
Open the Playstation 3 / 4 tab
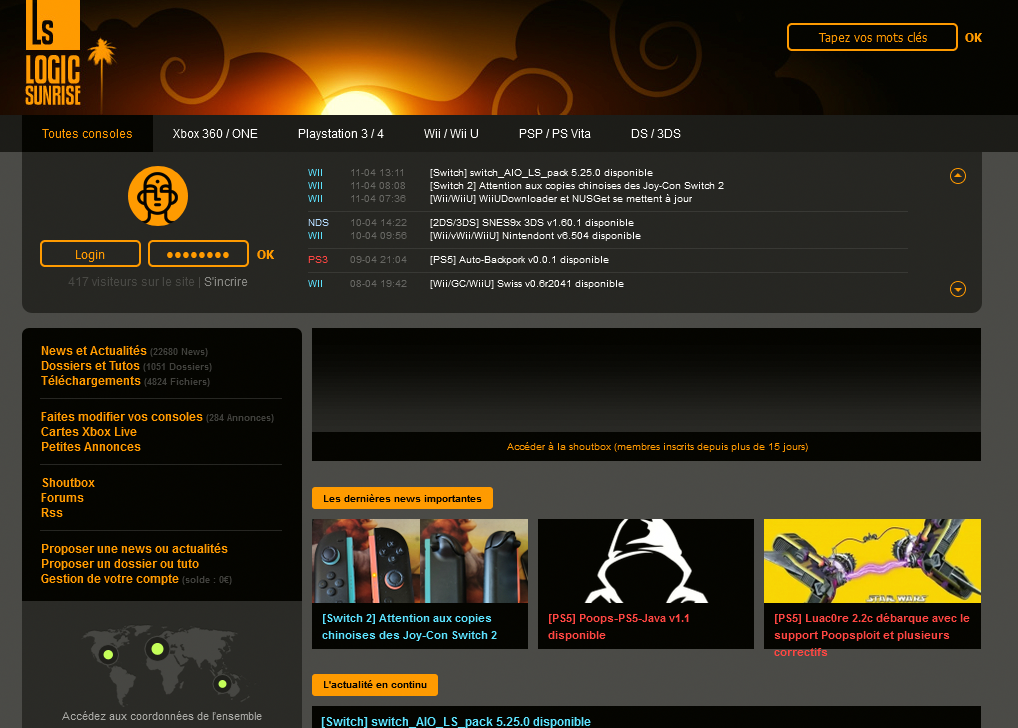341,134
